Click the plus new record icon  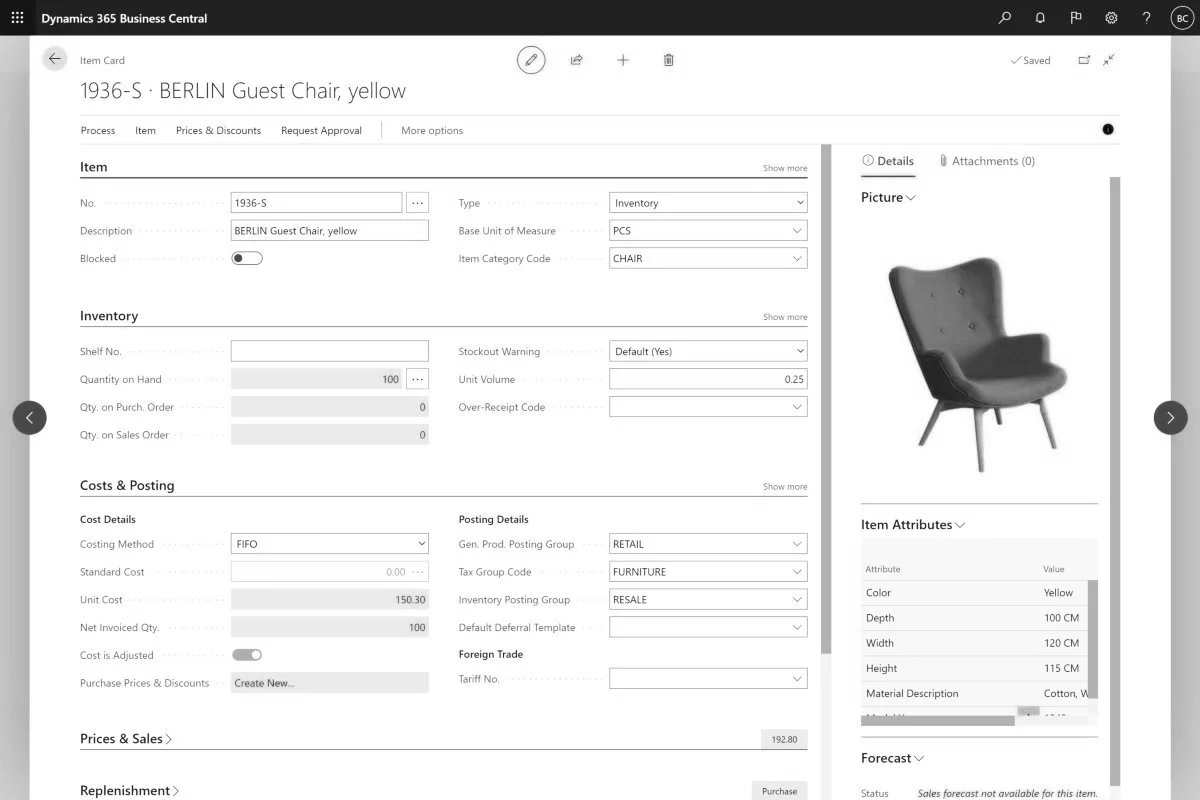click(x=623, y=60)
